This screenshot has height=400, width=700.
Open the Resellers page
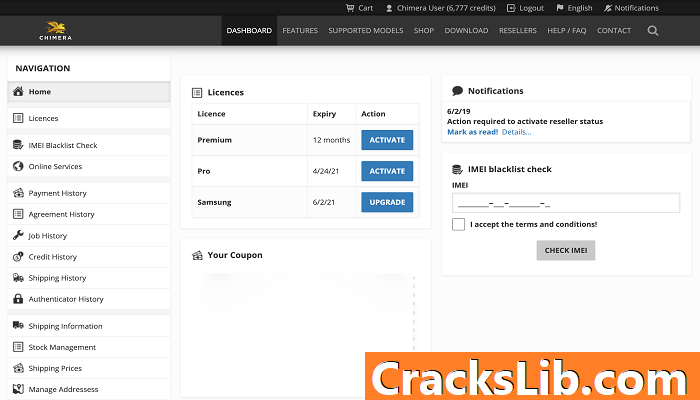pos(518,30)
